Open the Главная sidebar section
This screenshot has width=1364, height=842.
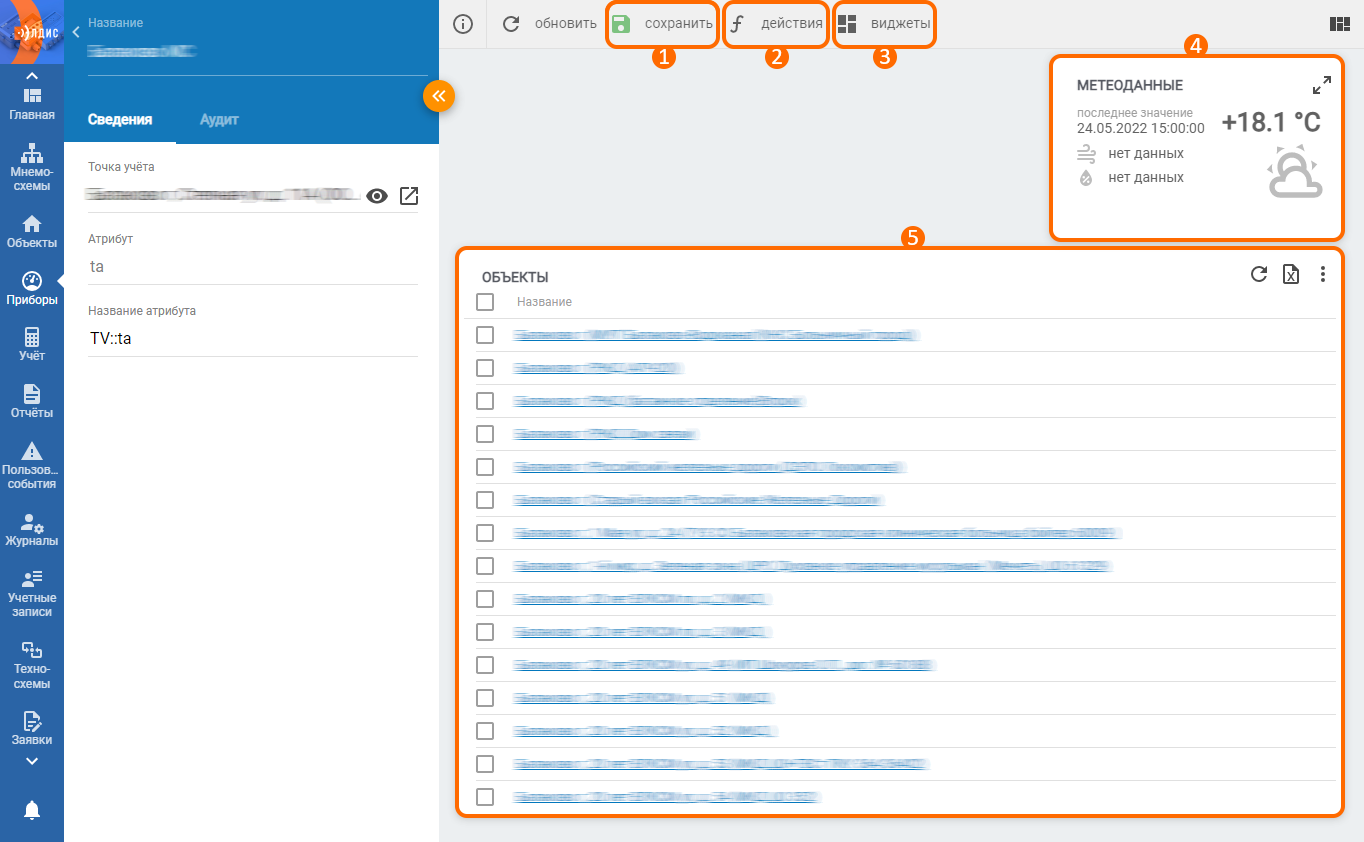point(32,103)
